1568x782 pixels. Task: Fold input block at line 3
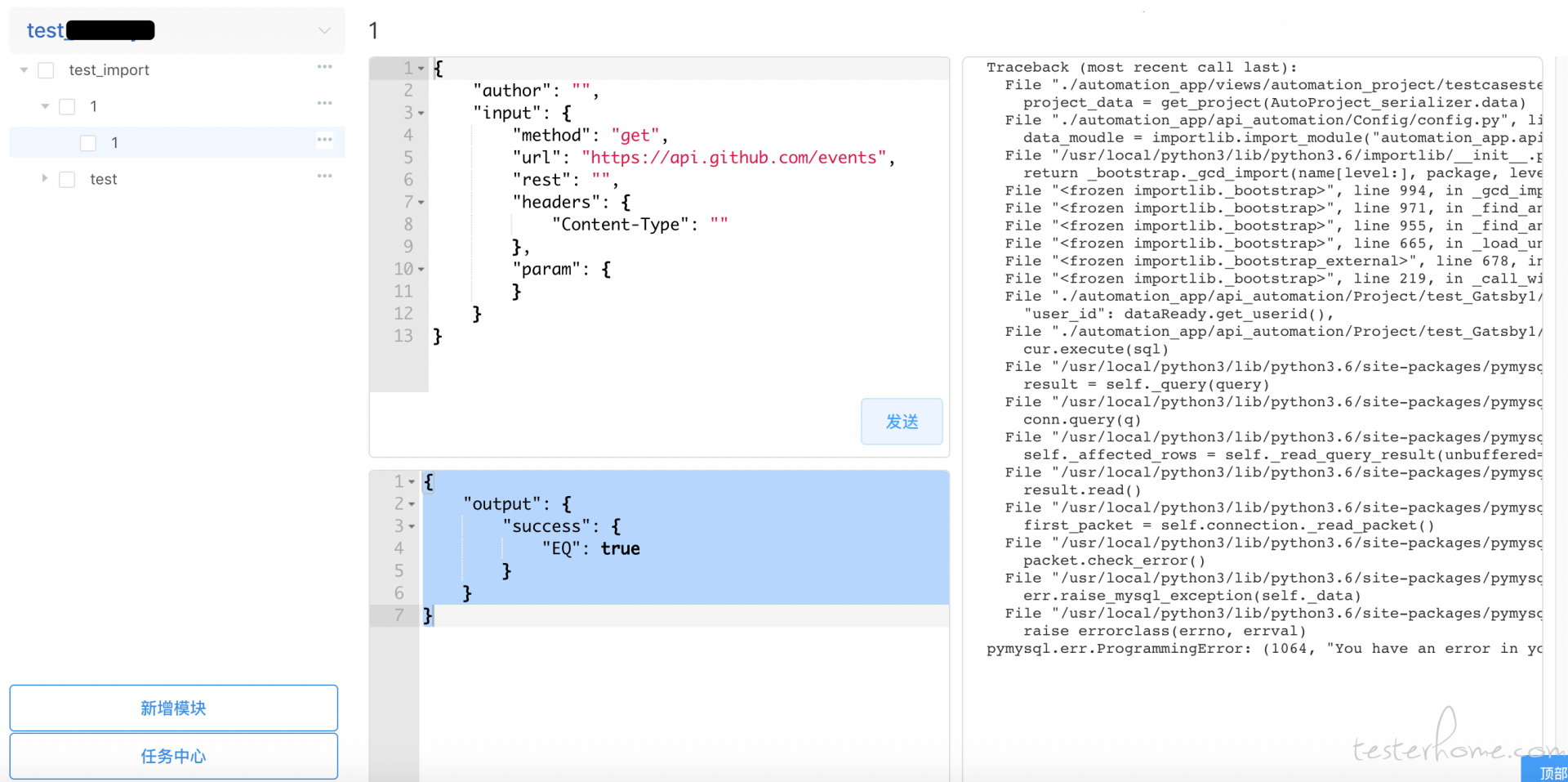click(421, 114)
